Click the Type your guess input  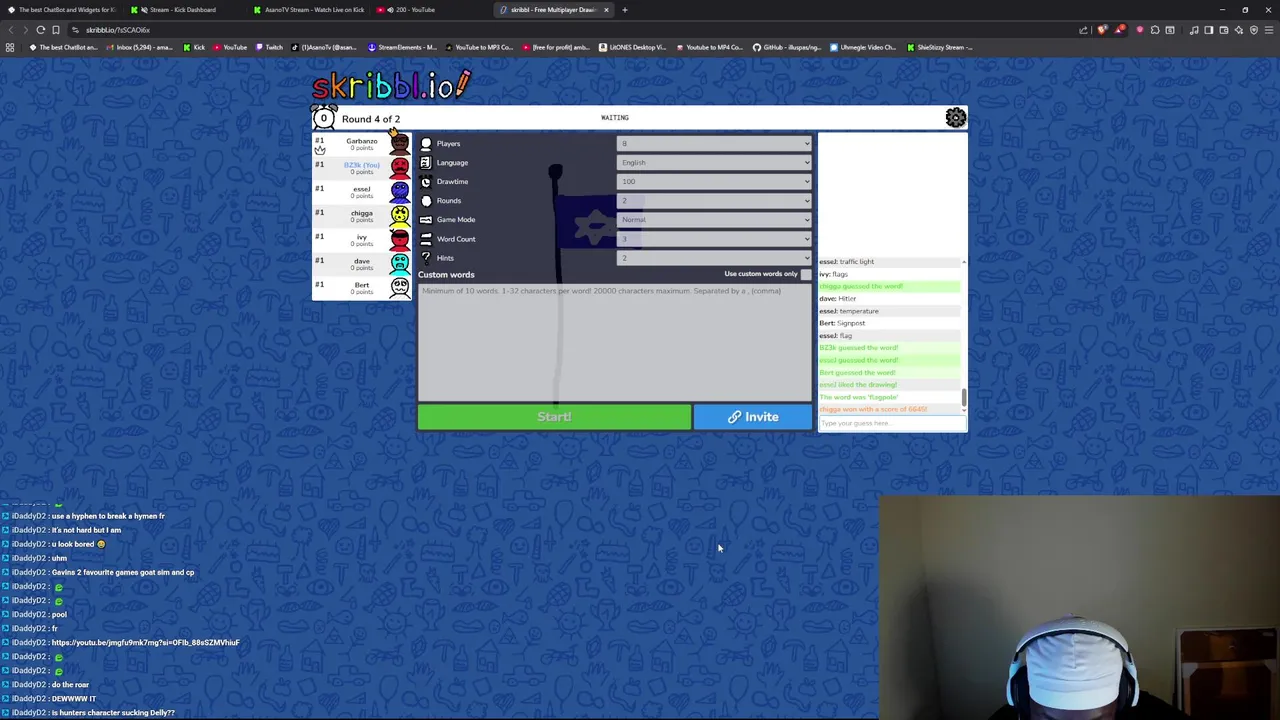pos(892,423)
